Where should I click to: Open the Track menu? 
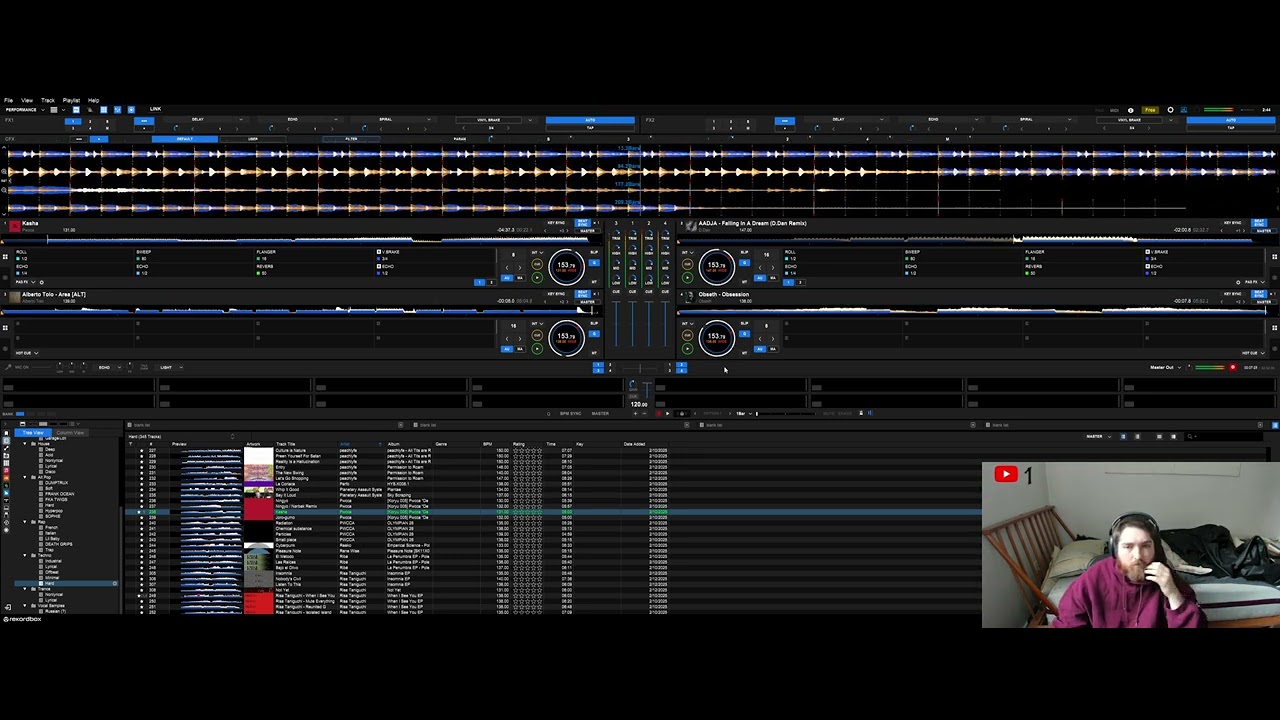tap(48, 100)
